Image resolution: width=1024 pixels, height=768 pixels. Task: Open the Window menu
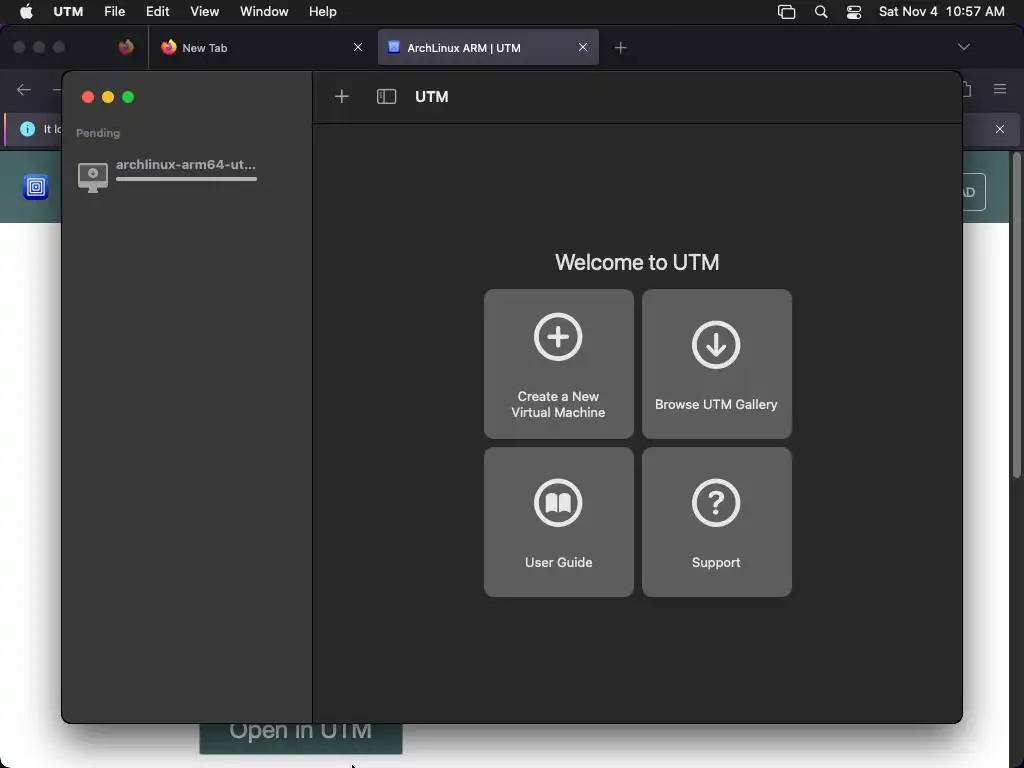[264, 12]
